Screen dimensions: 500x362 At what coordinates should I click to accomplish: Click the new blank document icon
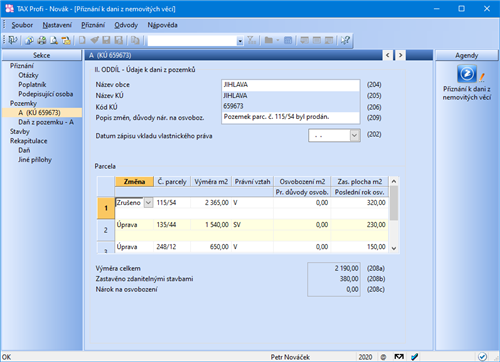(82, 40)
